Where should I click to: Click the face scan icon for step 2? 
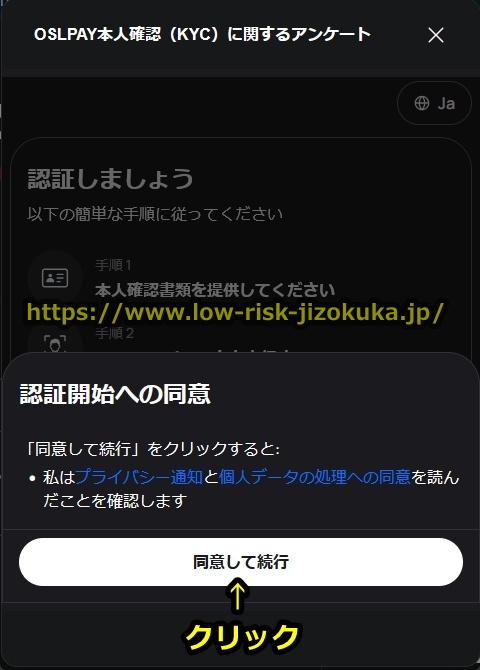pyautogui.click(x=55, y=343)
